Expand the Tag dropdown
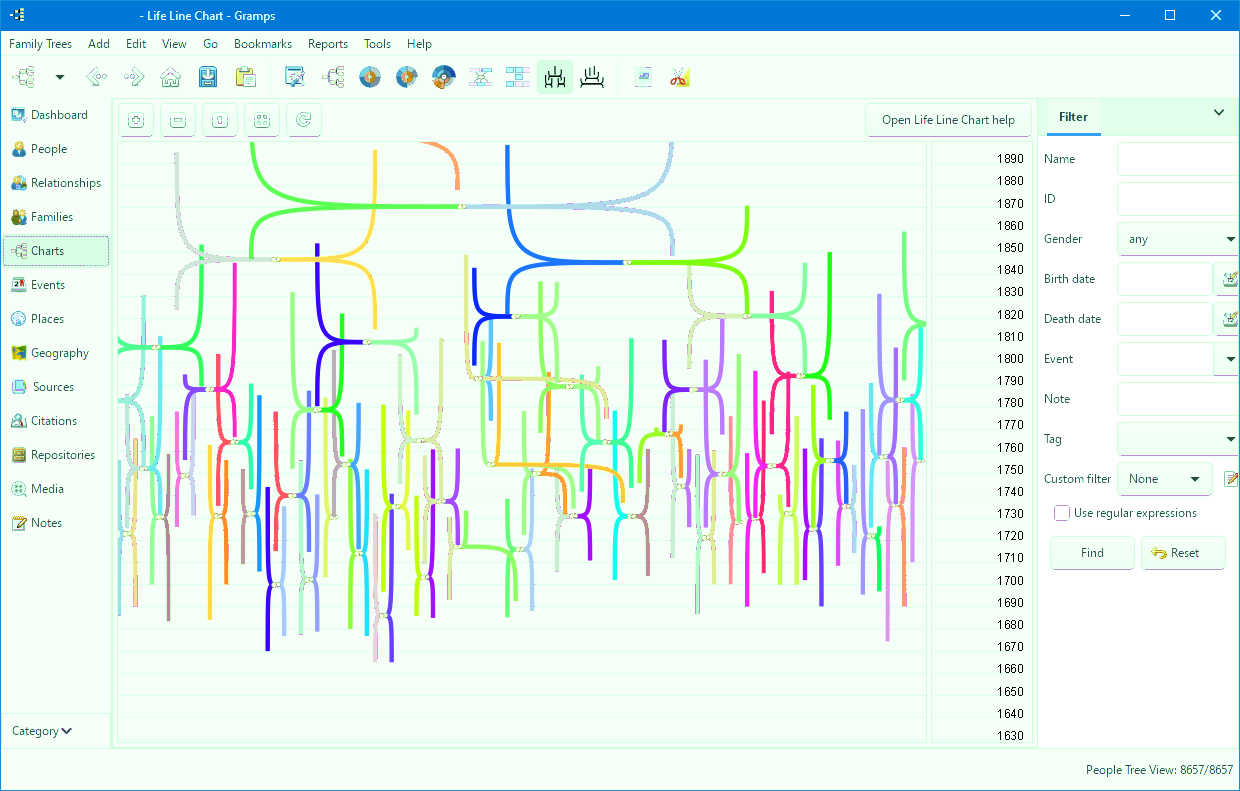This screenshot has height=791, width=1240. [1178, 439]
